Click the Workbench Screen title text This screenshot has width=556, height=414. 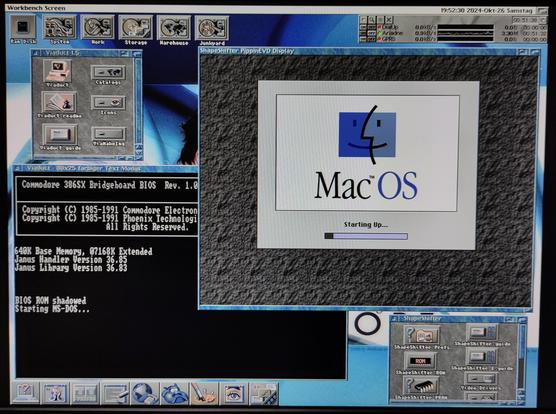pyautogui.click(x=36, y=7)
